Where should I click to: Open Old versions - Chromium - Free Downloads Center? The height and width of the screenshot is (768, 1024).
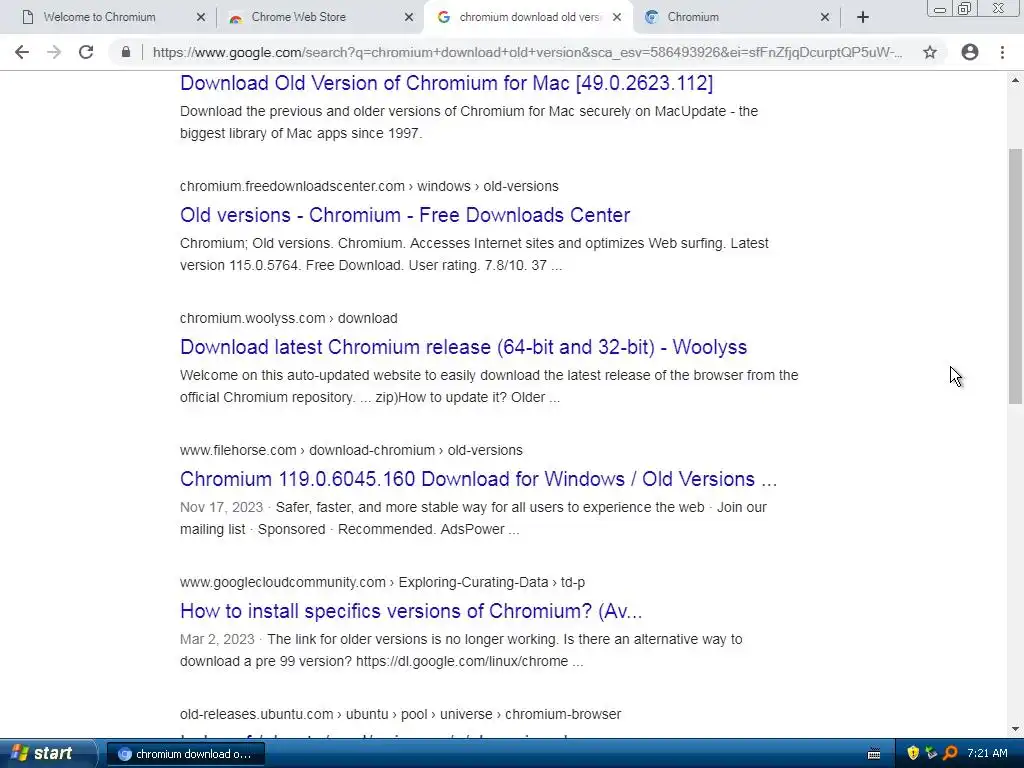405,215
